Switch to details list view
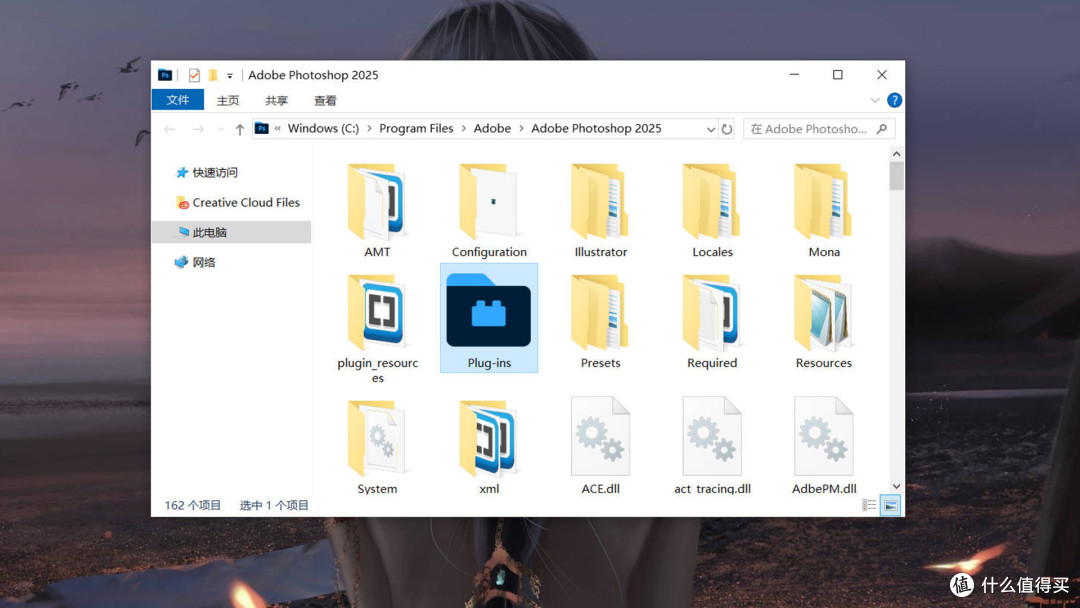 [x=869, y=505]
